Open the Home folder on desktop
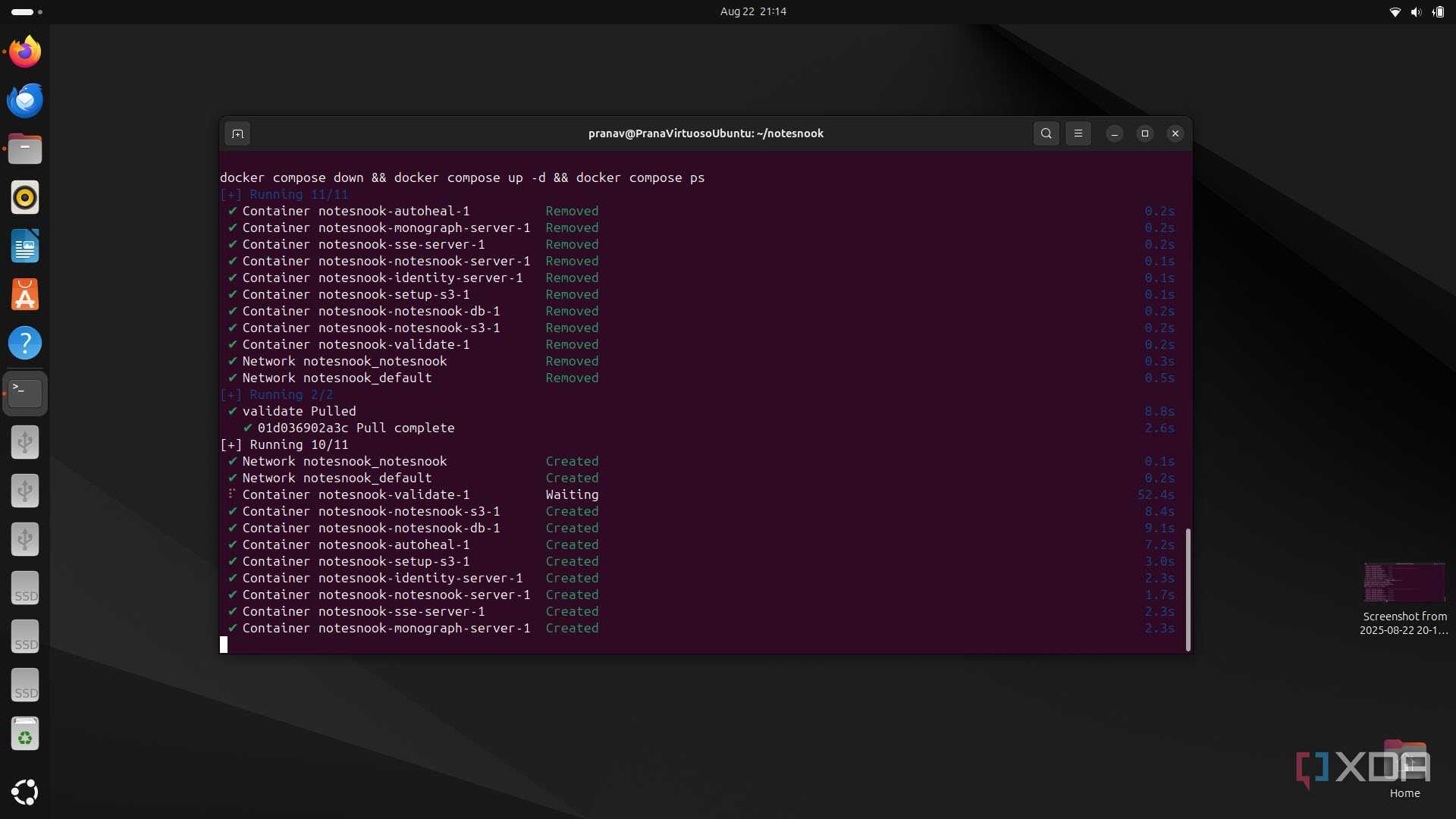Screen dimensions: 1456x819 pyautogui.click(x=1404, y=770)
